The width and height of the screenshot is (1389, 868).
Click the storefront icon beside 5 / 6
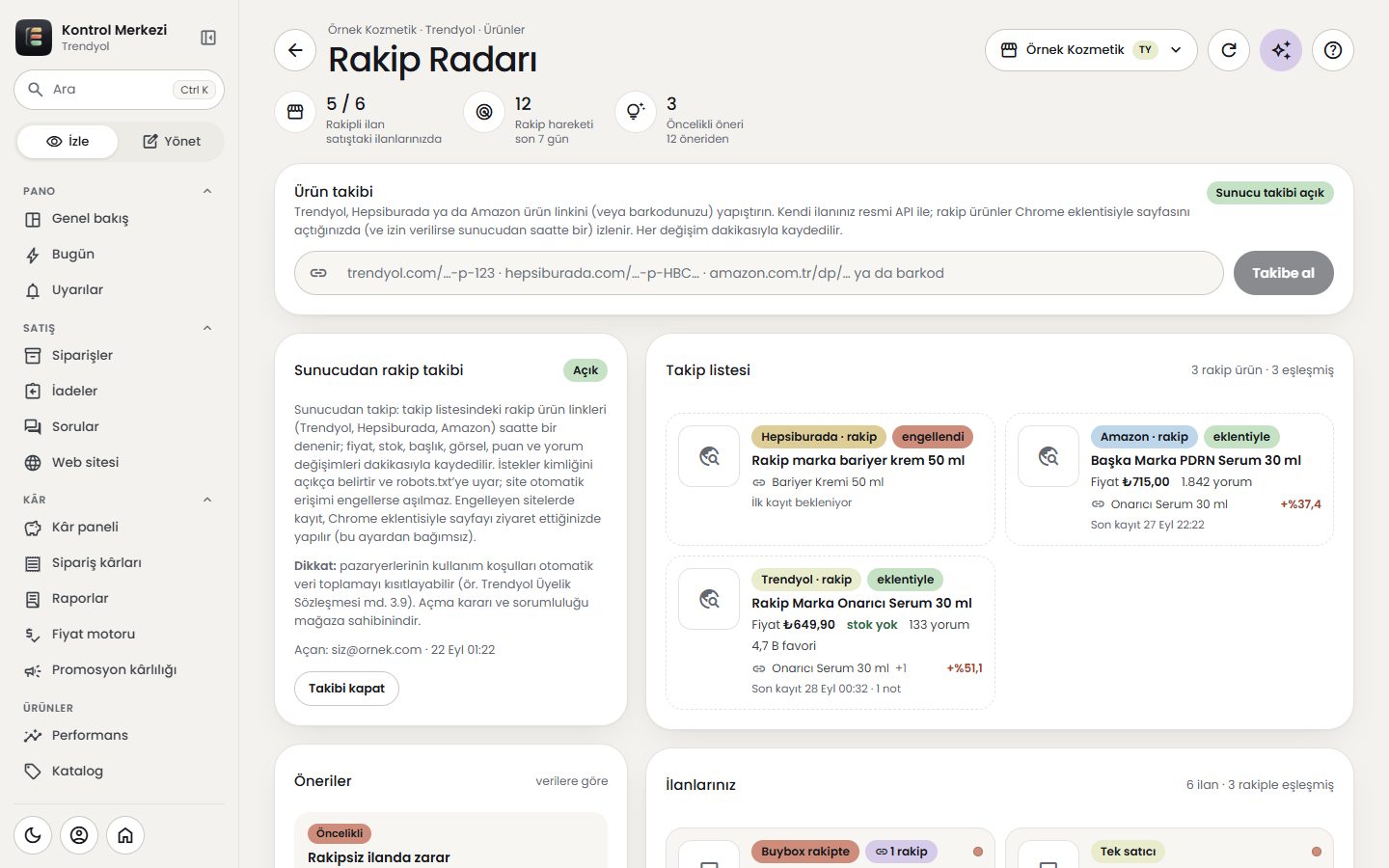295,112
